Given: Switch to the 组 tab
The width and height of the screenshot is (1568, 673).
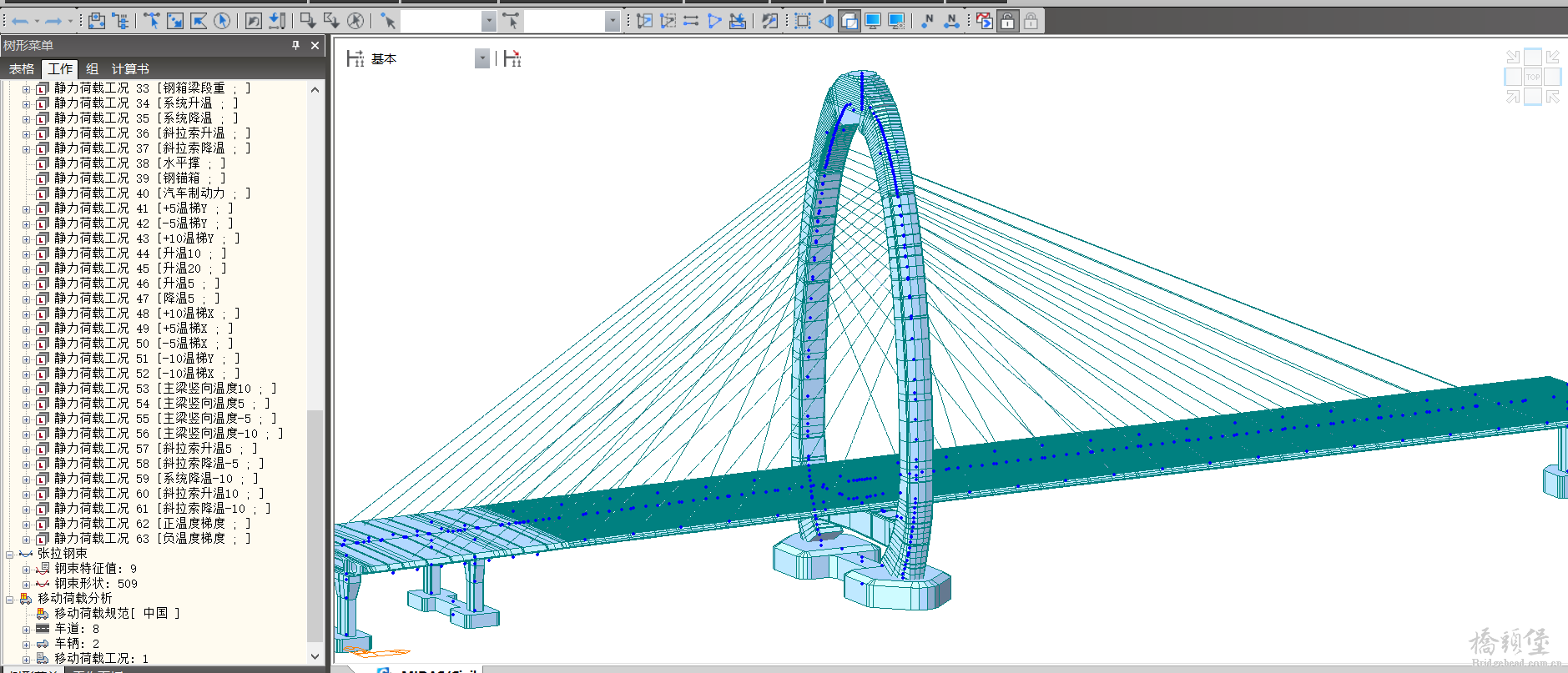Looking at the screenshot, I should pyautogui.click(x=92, y=69).
